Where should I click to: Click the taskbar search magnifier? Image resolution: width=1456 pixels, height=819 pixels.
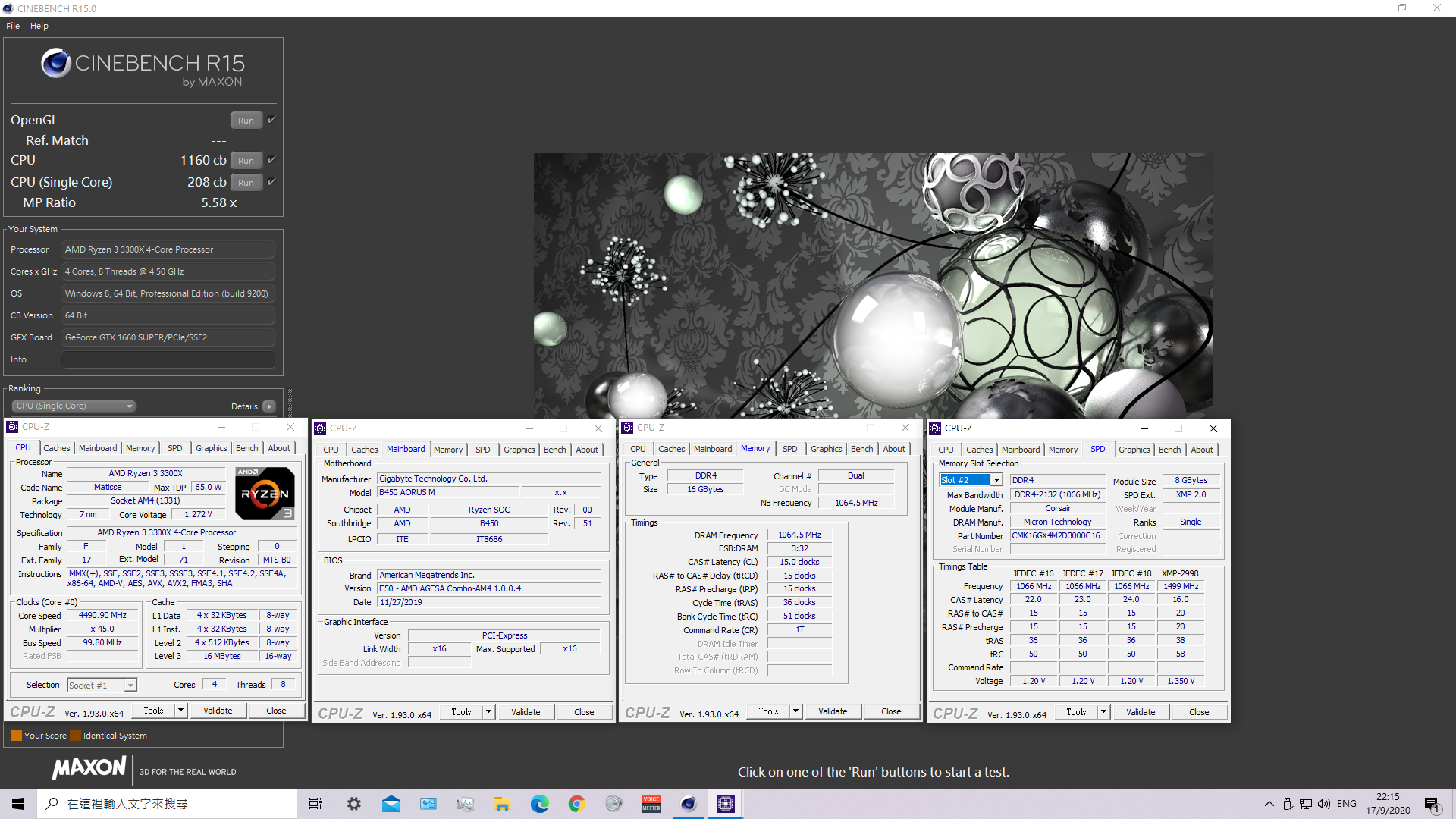(52, 804)
